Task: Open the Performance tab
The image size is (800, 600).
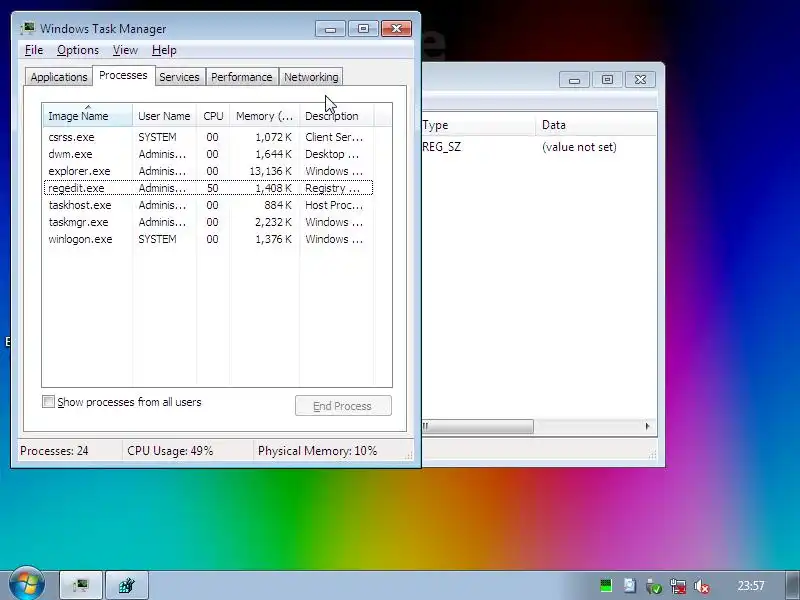Action: pos(241,77)
